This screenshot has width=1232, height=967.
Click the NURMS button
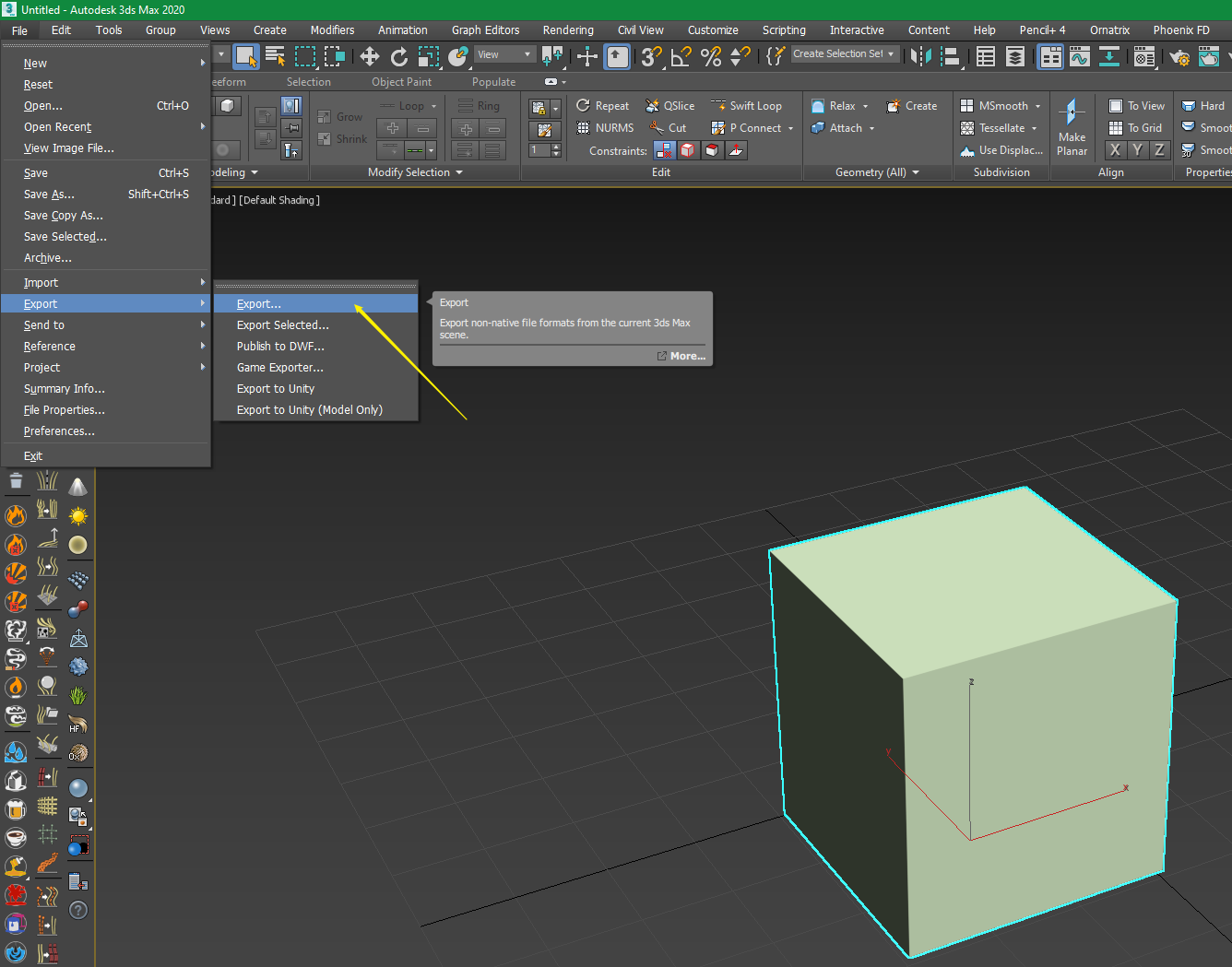[605, 128]
